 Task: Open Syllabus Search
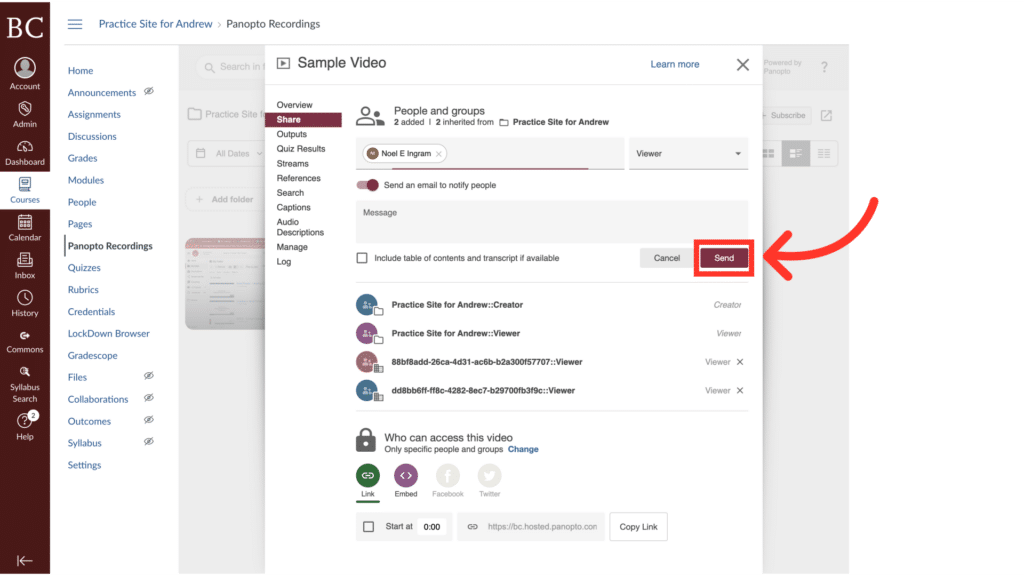tap(25, 384)
